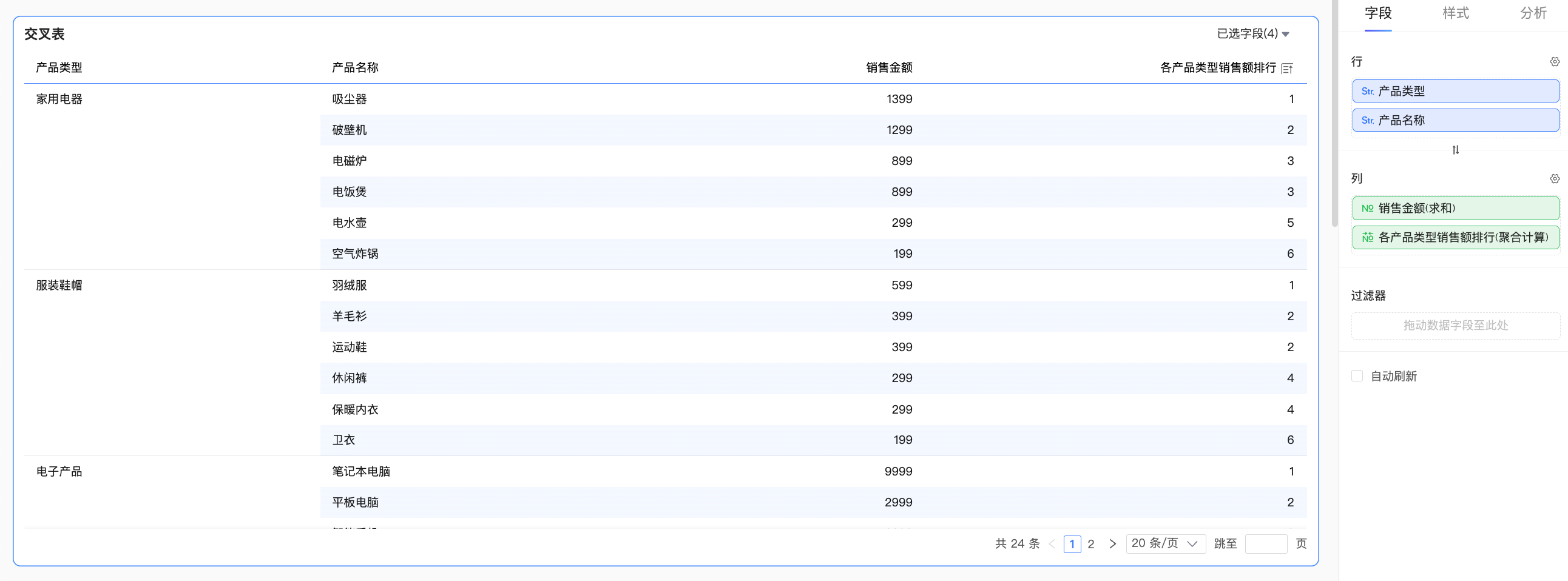
Task: Select page 2 in pagination
Action: 1091,543
